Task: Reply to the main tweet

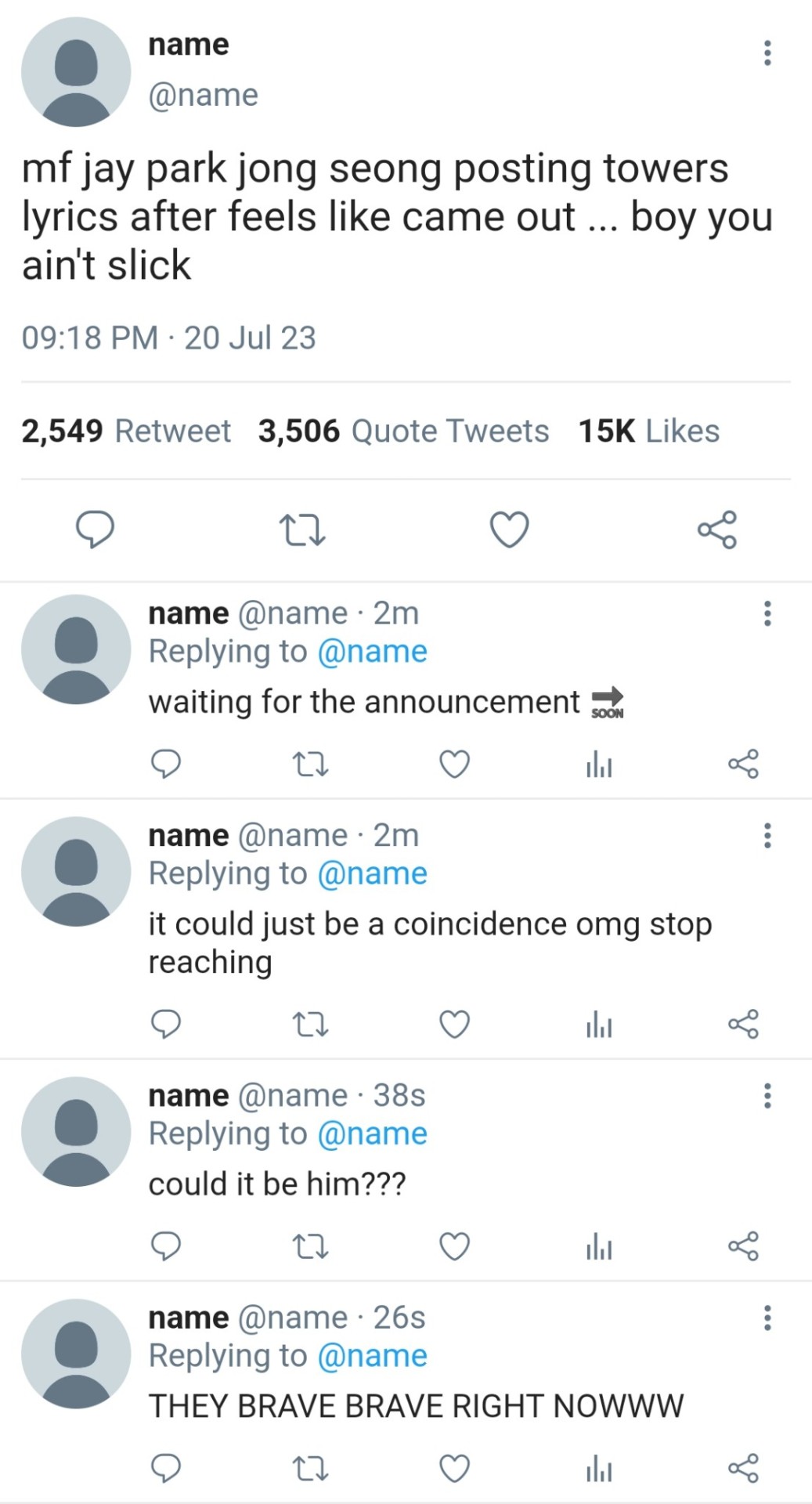Action: pyautogui.click(x=95, y=530)
